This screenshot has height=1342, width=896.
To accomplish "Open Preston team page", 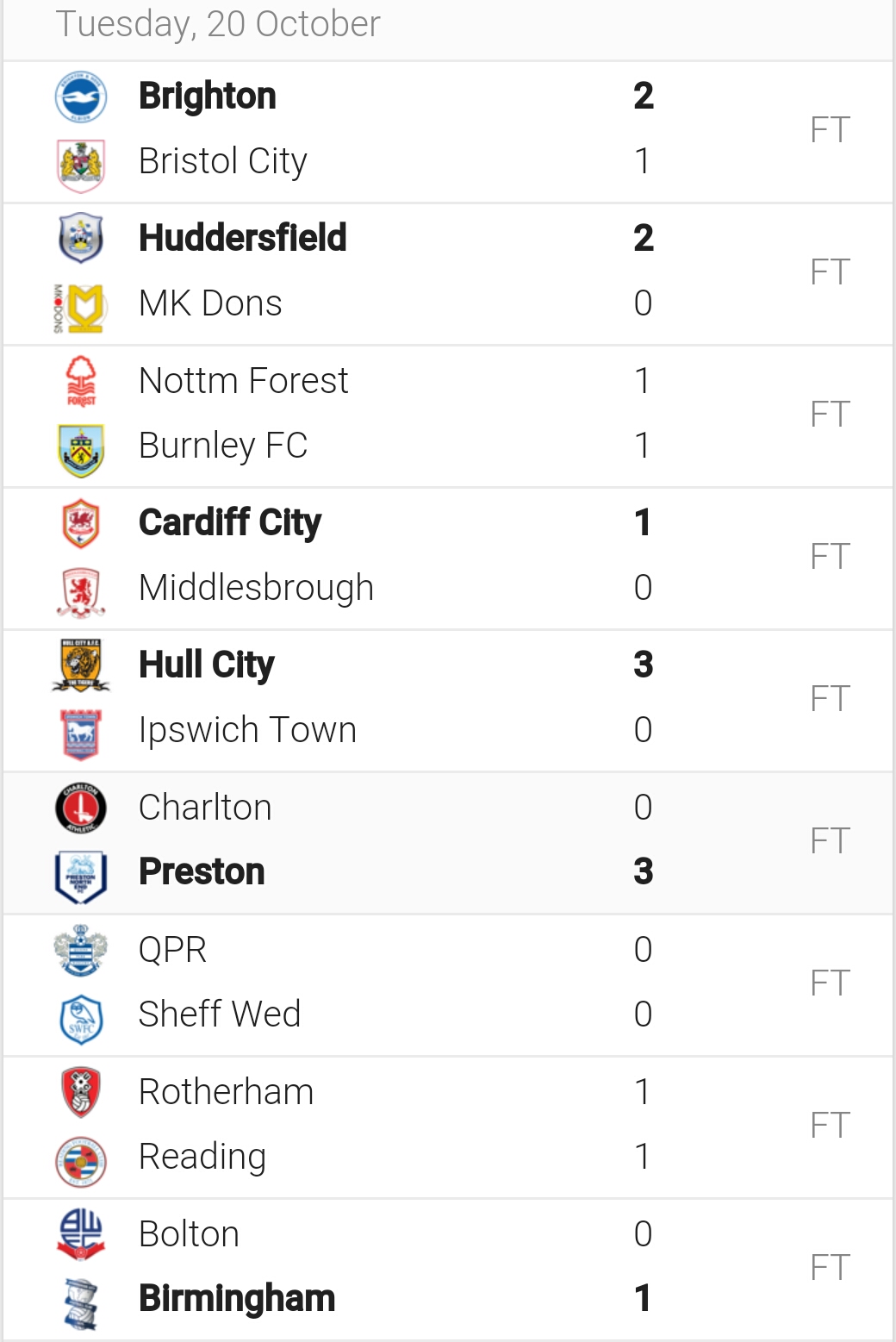I will click(202, 871).
